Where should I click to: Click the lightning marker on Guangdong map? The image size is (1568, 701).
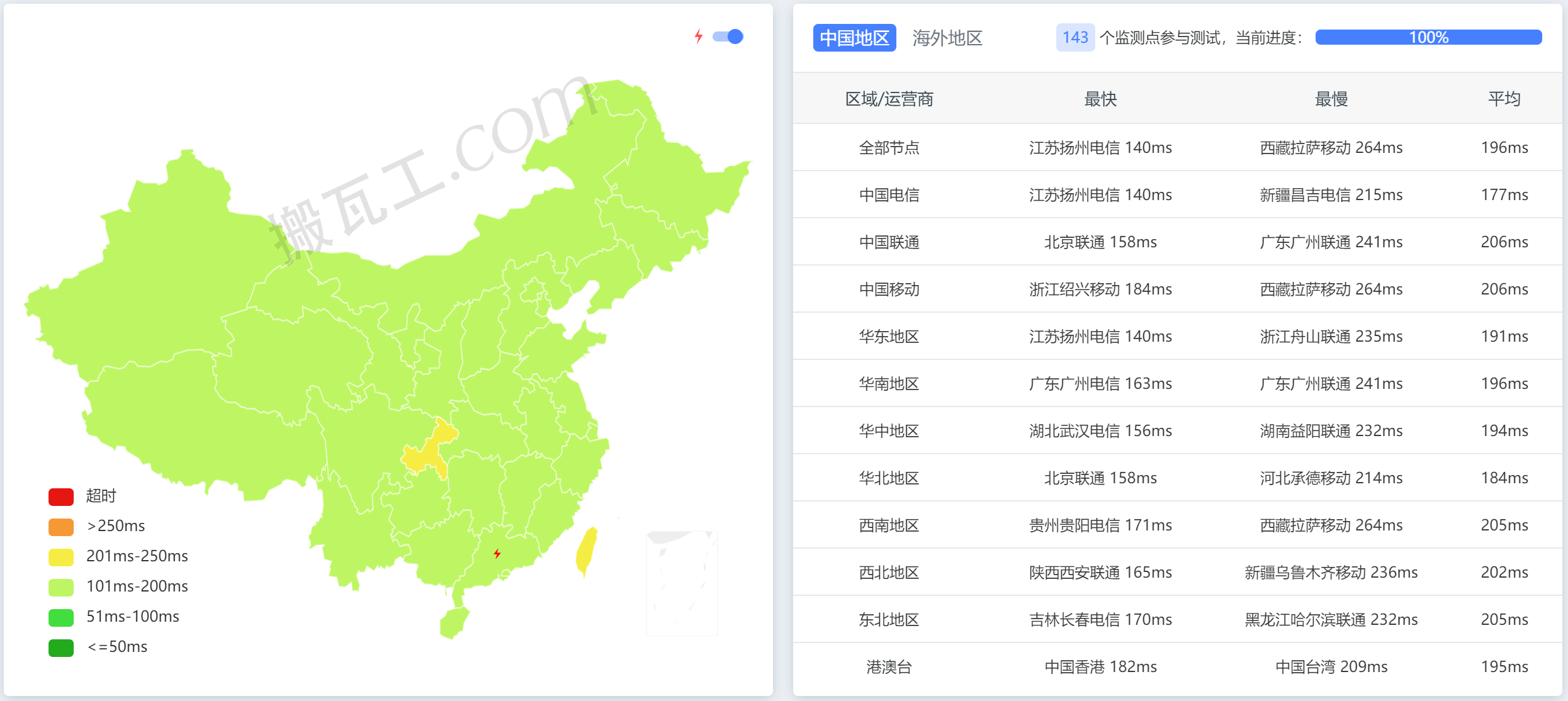[497, 554]
